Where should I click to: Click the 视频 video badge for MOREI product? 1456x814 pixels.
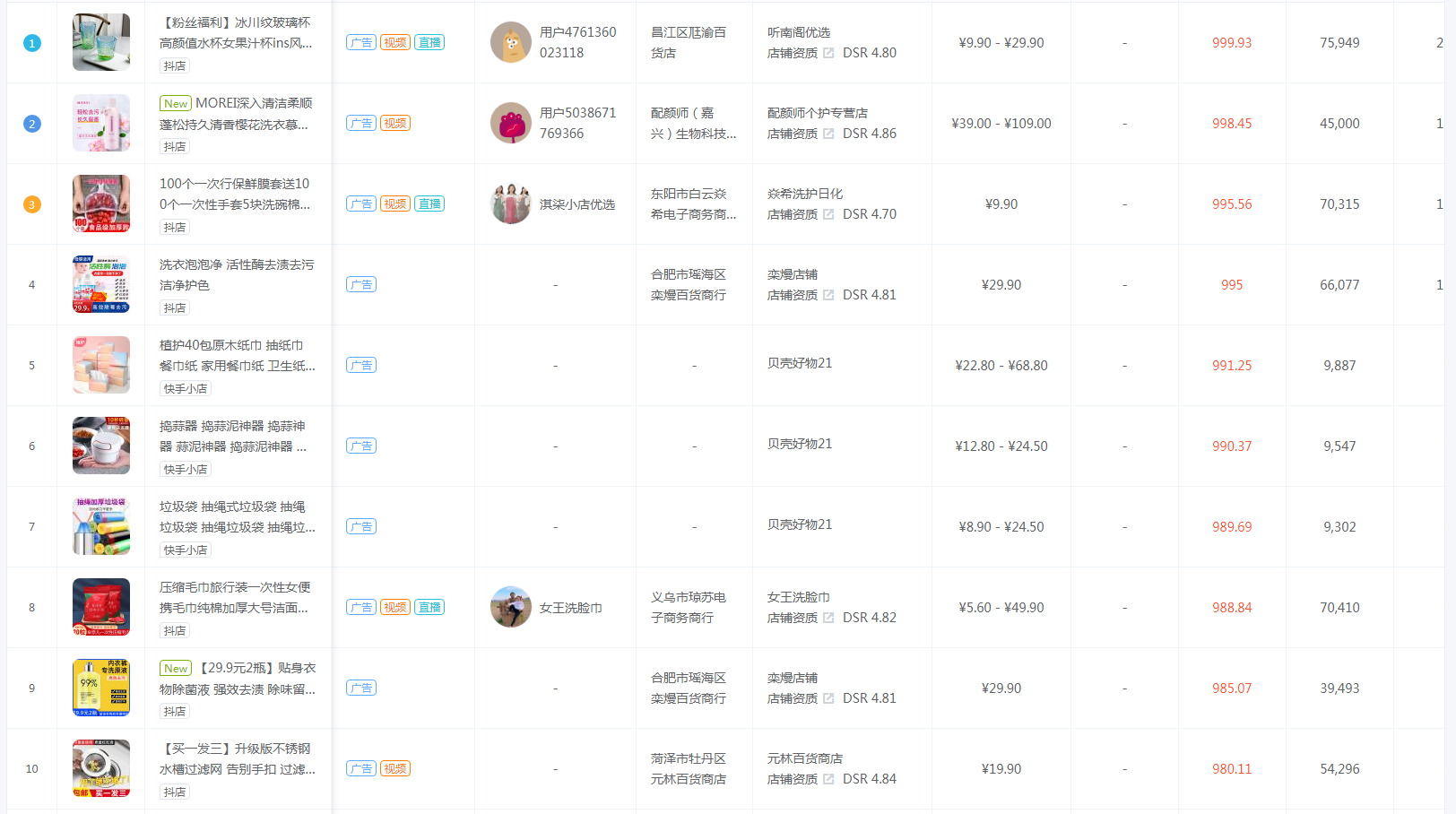(x=395, y=123)
